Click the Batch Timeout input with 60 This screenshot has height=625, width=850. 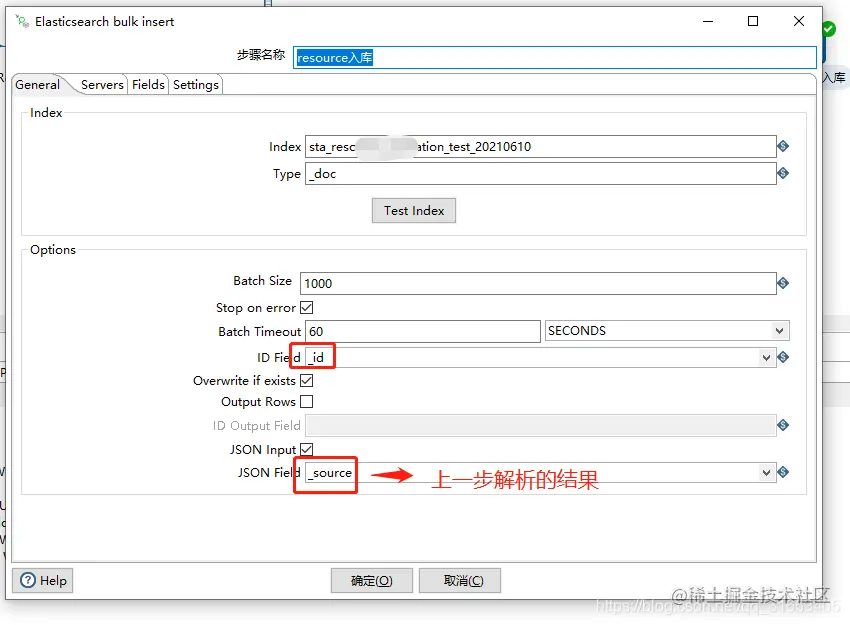click(x=423, y=331)
